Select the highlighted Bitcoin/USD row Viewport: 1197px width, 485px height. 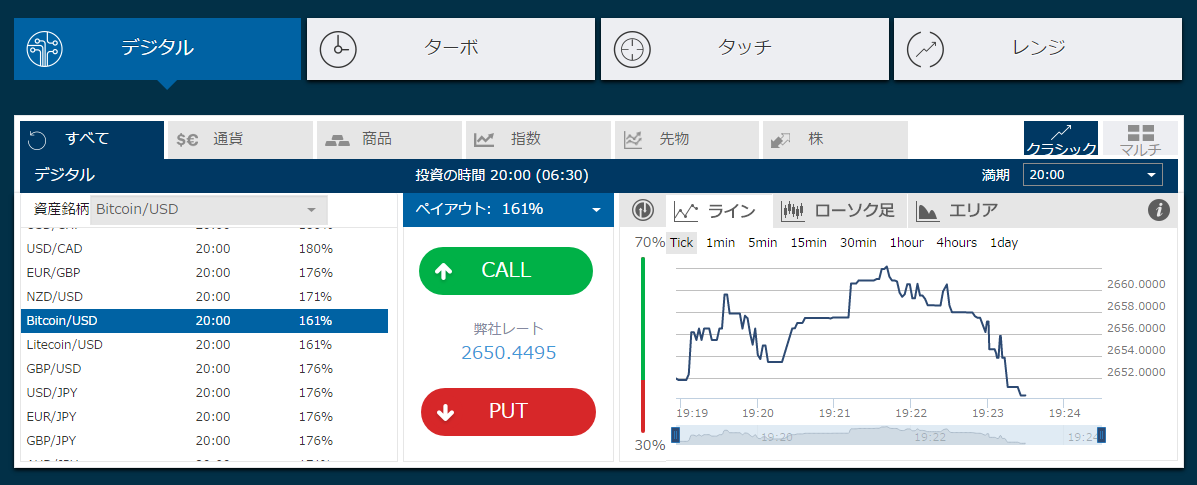click(204, 321)
